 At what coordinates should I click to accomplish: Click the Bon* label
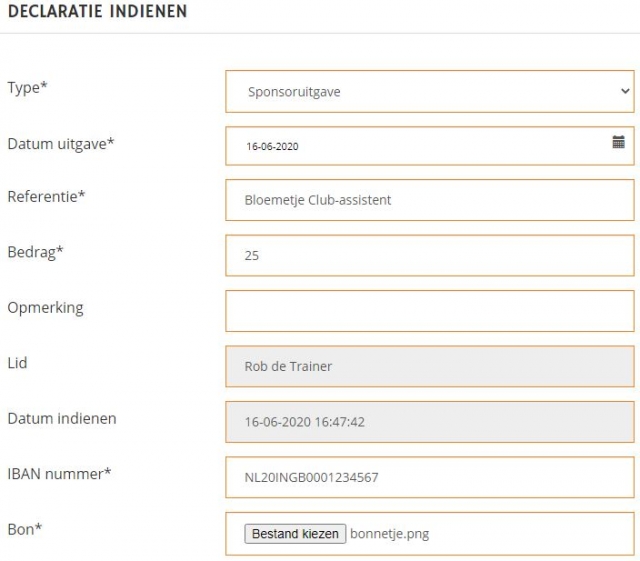point(24,528)
